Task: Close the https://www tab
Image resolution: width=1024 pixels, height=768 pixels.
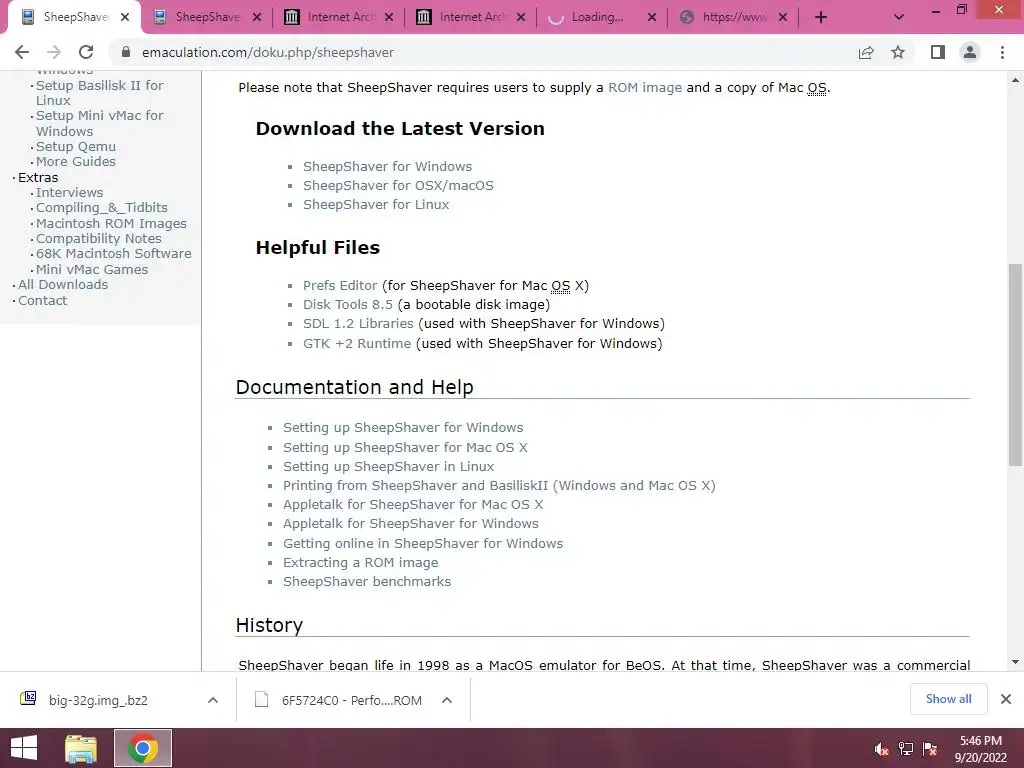Action: (x=783, y=18)
